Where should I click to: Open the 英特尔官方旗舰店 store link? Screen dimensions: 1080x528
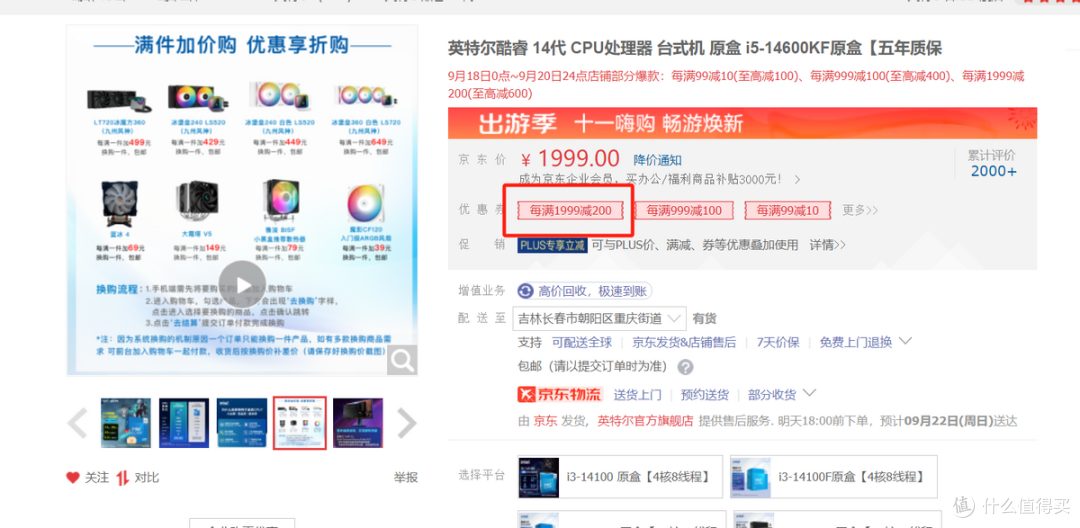coord(645,421)
